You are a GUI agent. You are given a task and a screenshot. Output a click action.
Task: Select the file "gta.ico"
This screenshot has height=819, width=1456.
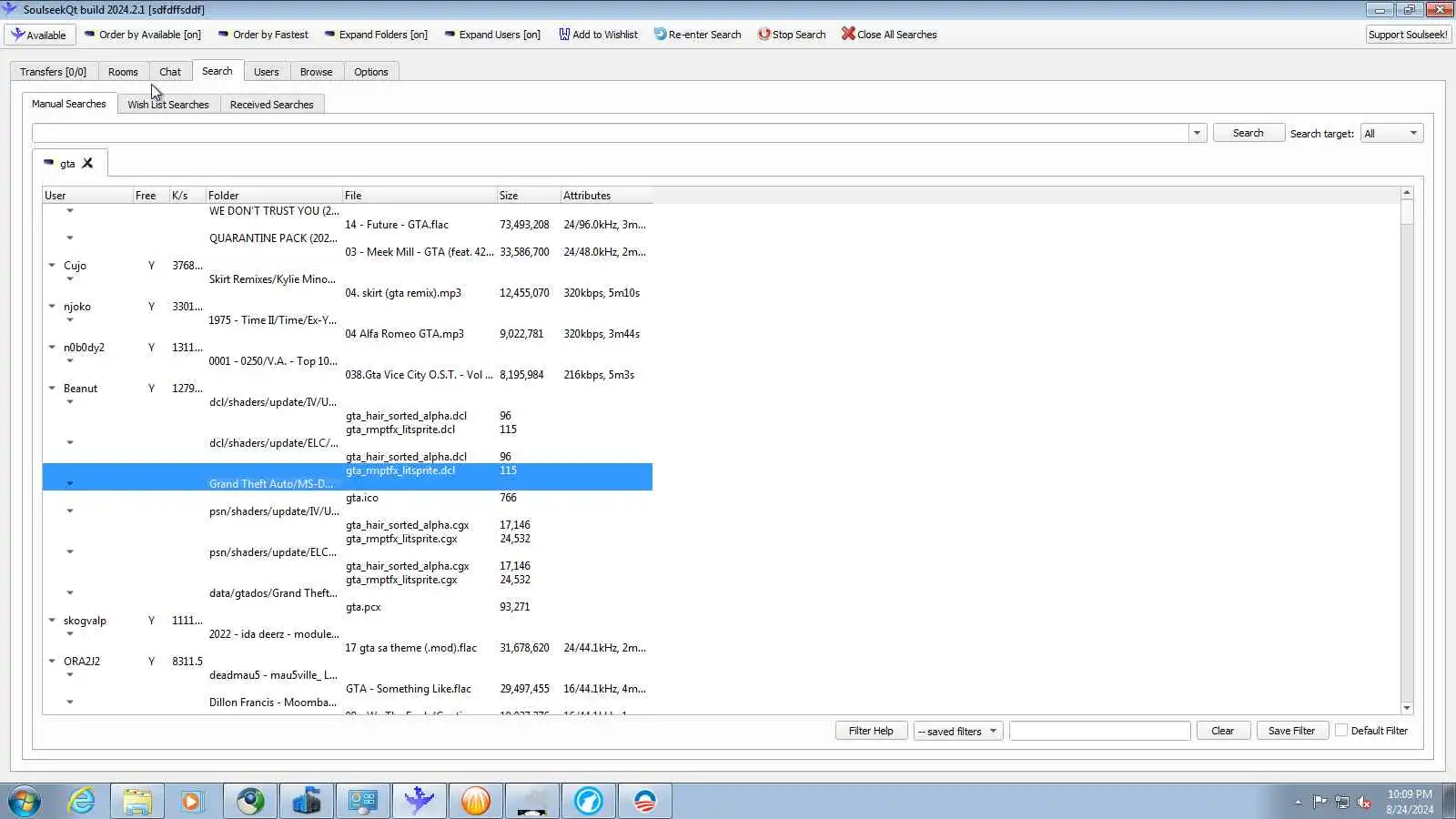pos(361,498)
